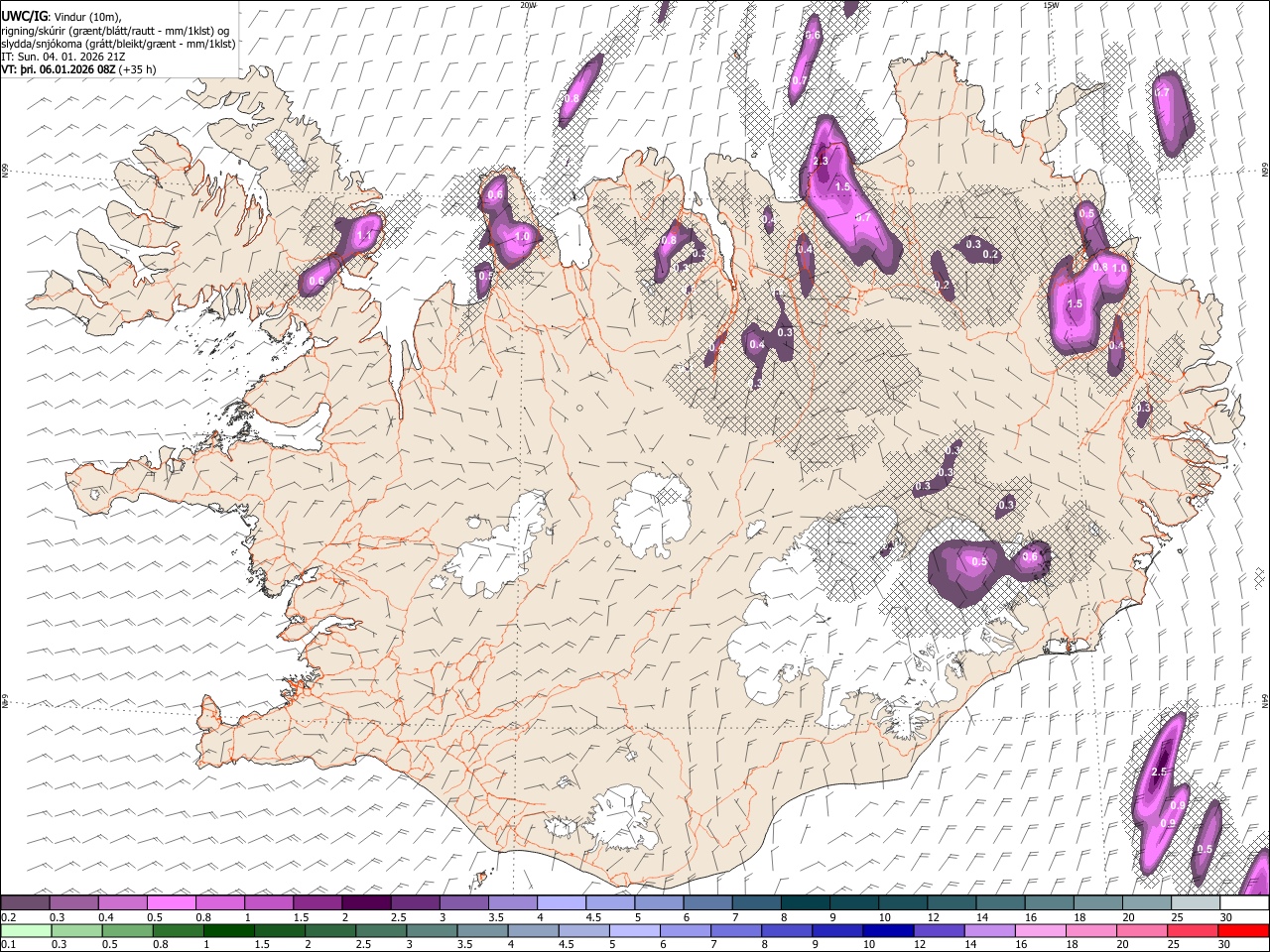Viewport: 1270px width, 952px height.
Task: Click the "18" label under the upper legend row
Action: pos(1079,917)
